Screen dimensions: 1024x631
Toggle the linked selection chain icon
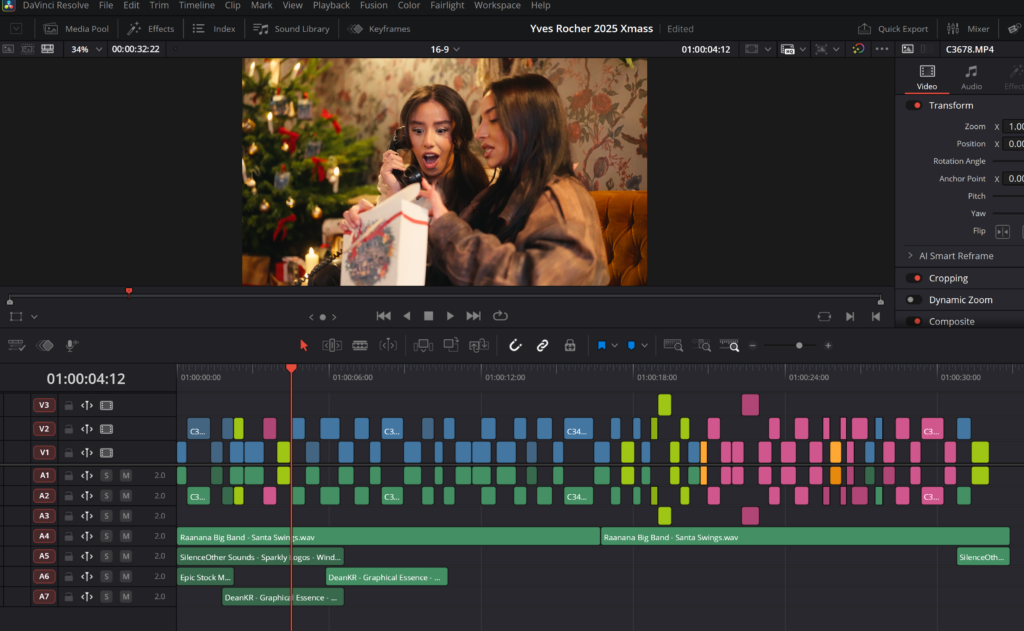click(x=542, y=345)
